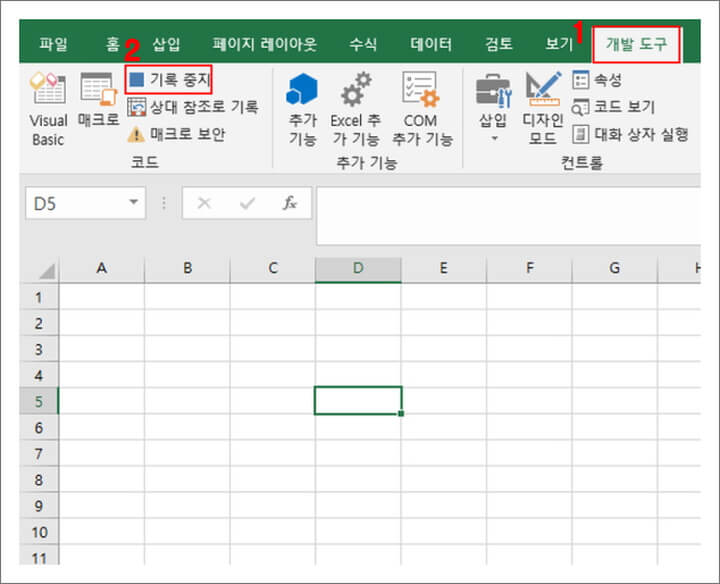Select column D header

pos(358,269)
